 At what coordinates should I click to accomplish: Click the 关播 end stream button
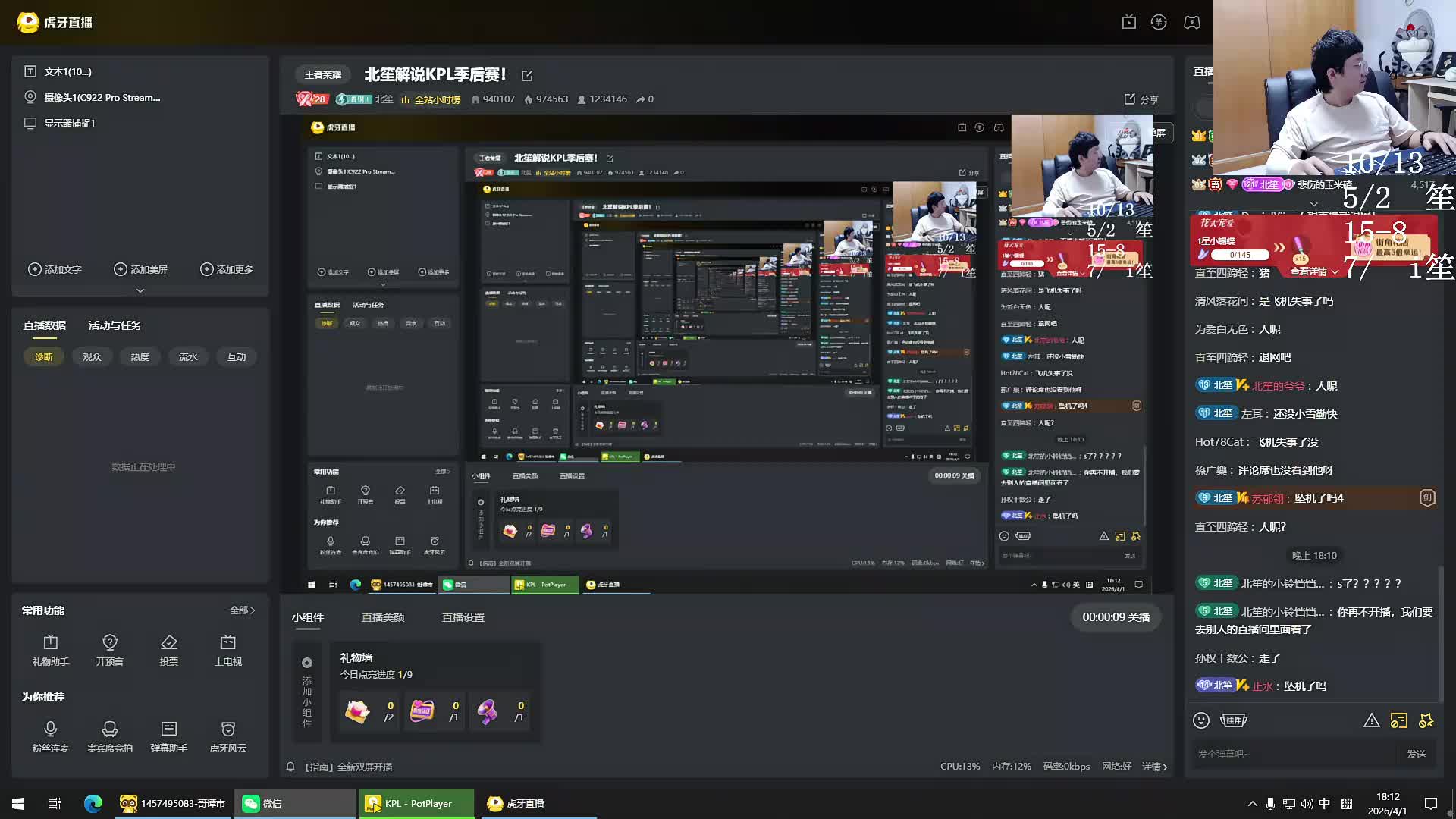[1116, 617]
